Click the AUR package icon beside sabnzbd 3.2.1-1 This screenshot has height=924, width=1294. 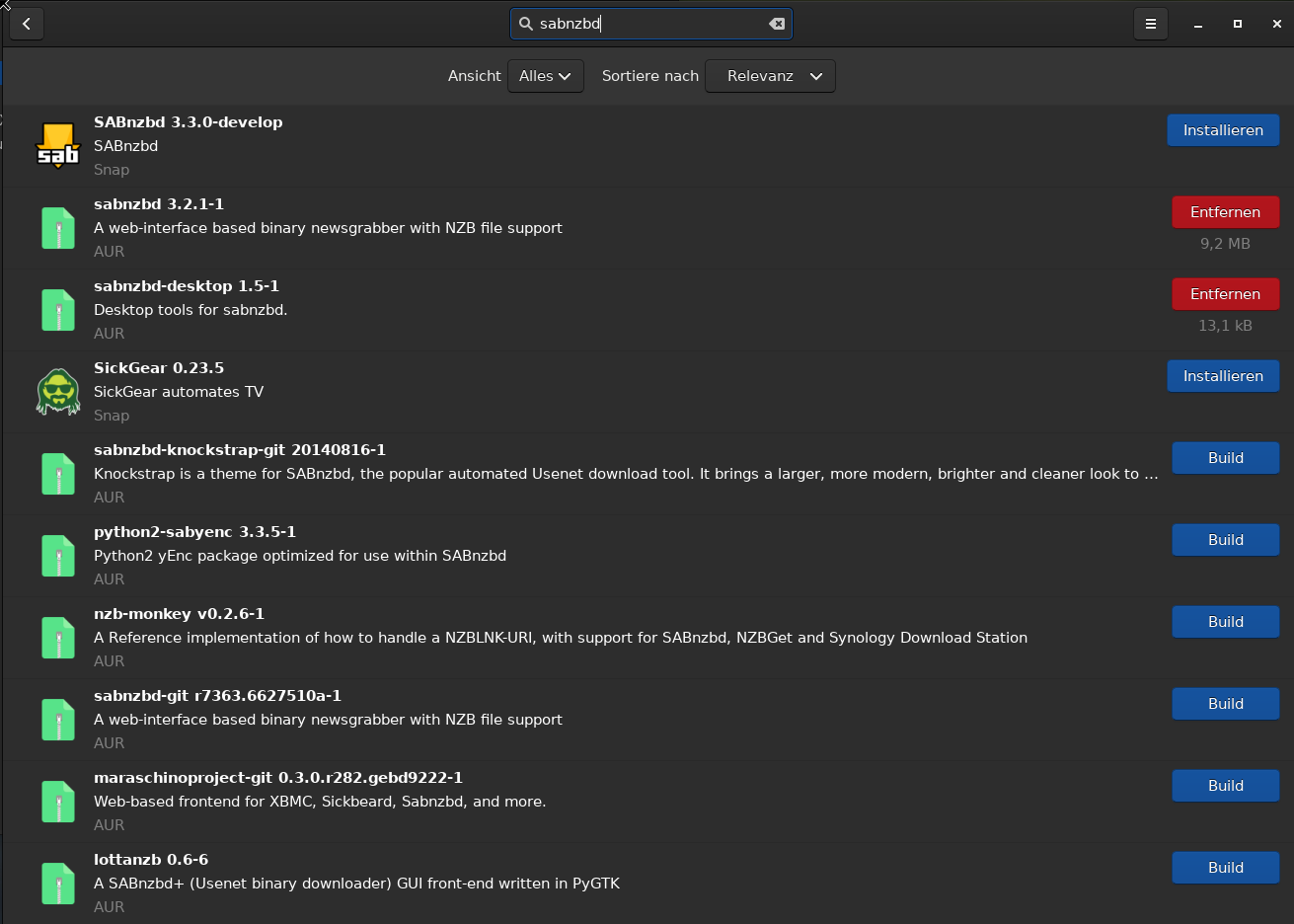click(57, 227)
